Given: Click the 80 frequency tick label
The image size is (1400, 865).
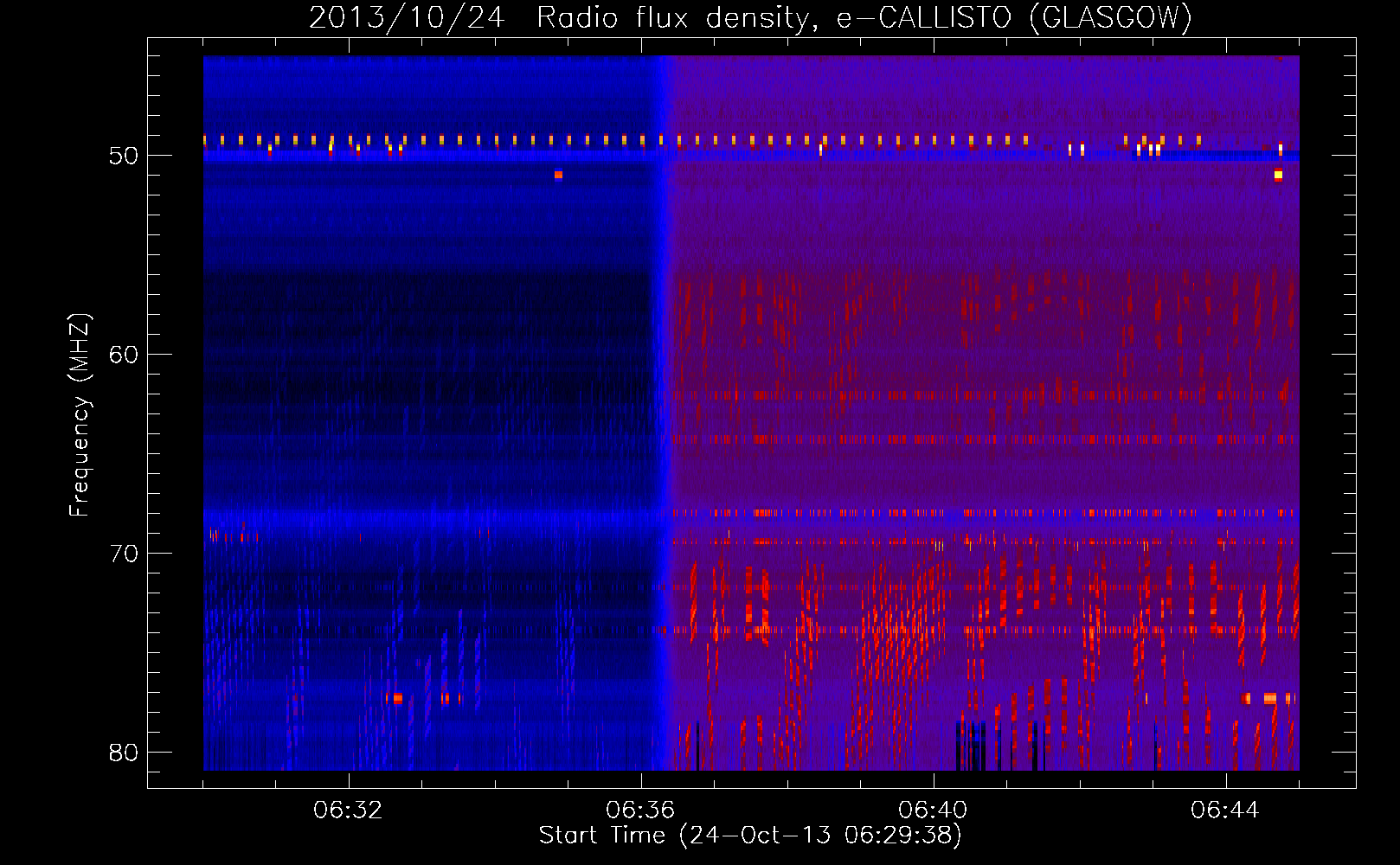Looking at the screenshot, I should pos(124,753).
